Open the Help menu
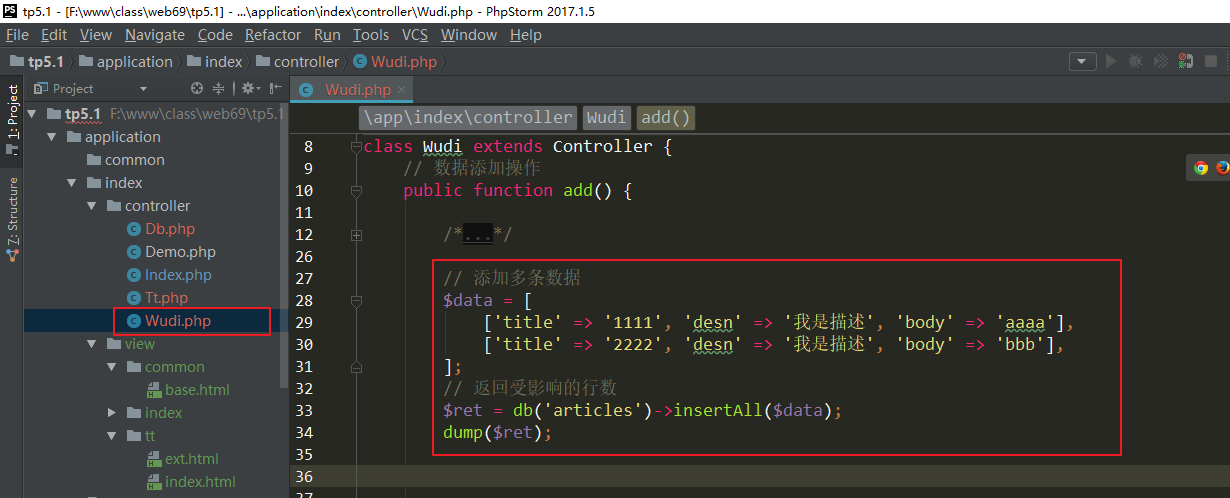 point(526,35)
